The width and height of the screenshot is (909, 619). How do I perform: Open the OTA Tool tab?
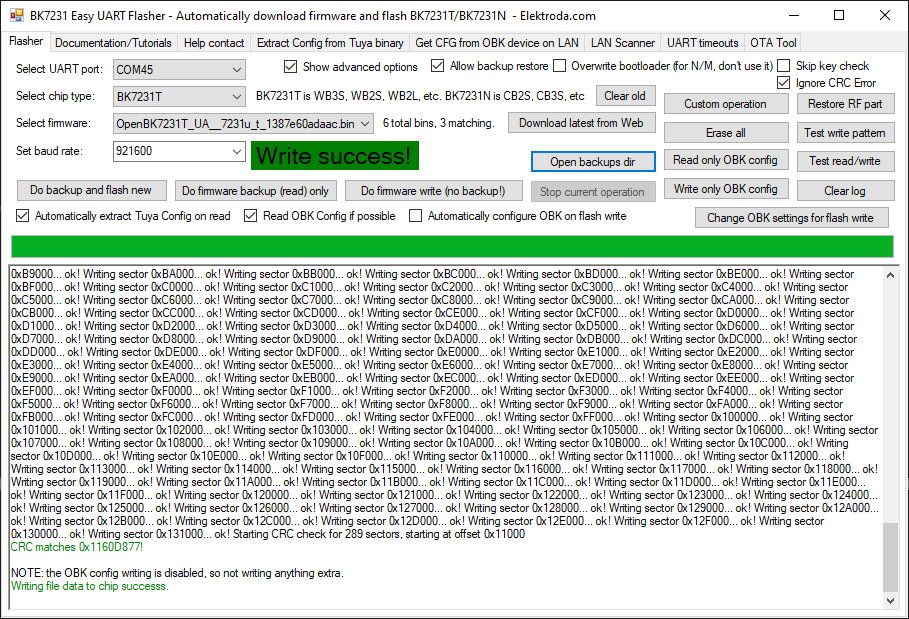click(773, 43)
